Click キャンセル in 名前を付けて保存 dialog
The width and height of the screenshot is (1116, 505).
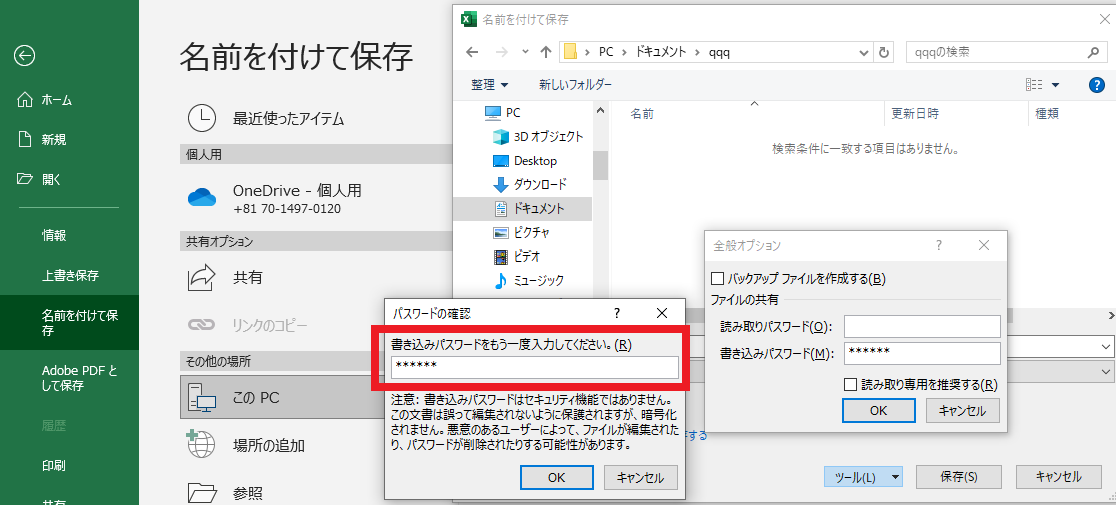point(1058,477)
